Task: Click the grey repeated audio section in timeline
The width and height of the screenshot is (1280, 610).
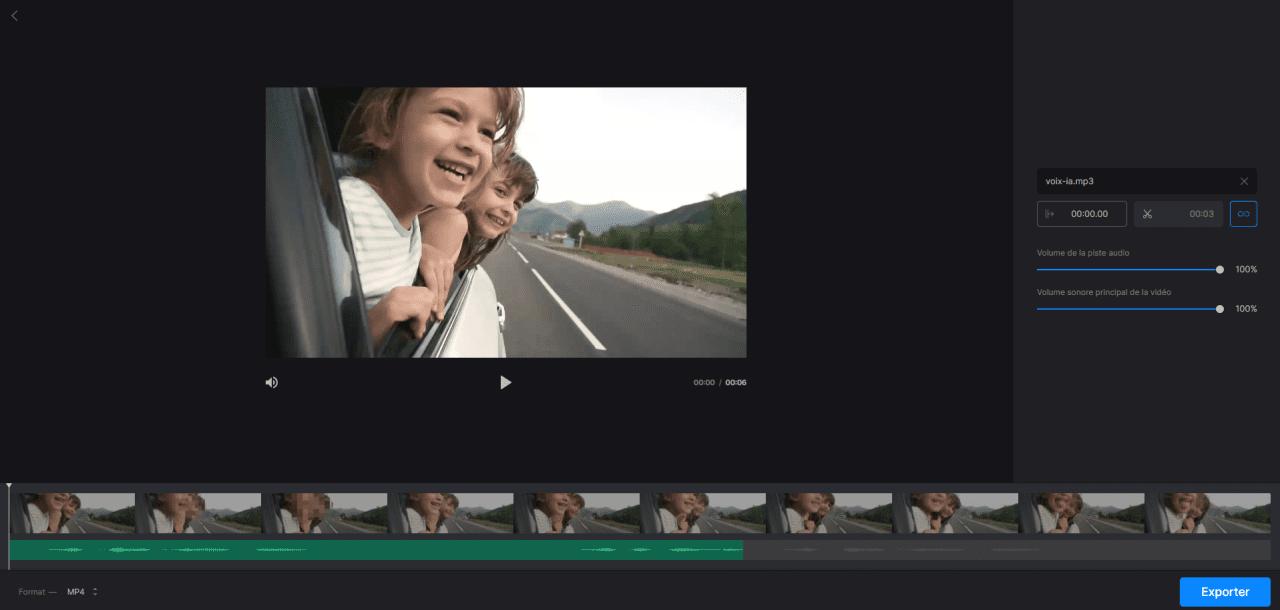Action: [1007, 550]
